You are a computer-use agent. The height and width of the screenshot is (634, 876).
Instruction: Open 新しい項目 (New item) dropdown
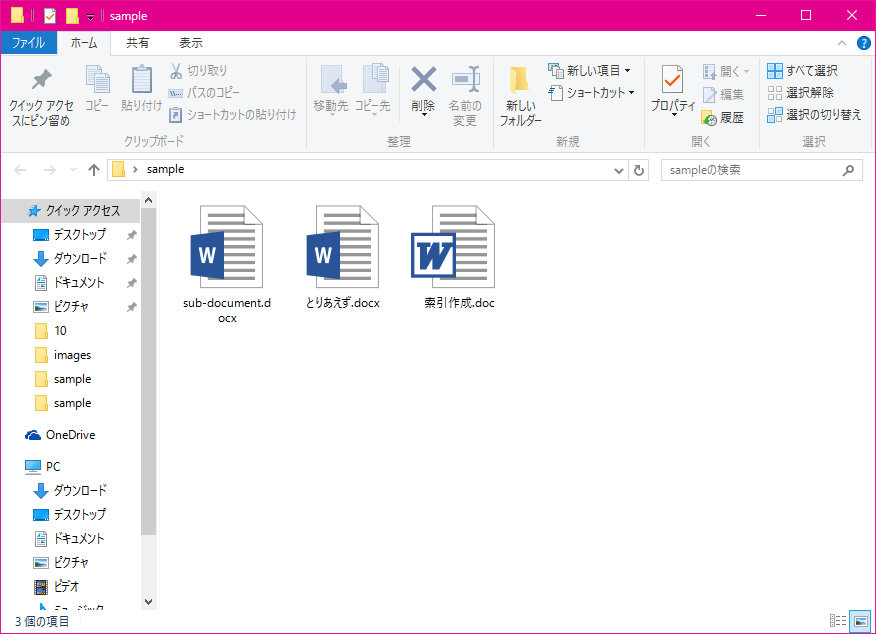coord(589,70)
